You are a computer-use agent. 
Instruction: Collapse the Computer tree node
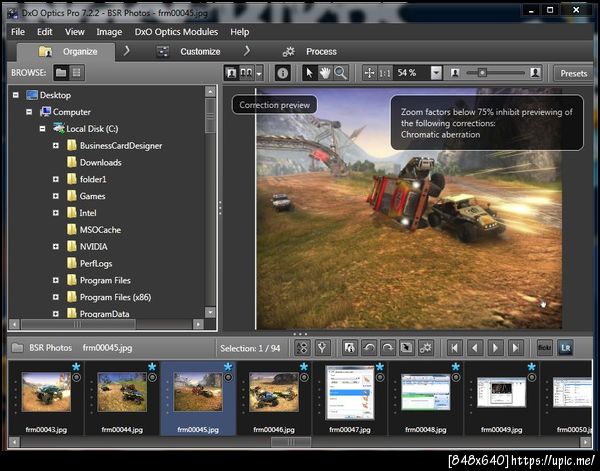(x=29, y=112)
